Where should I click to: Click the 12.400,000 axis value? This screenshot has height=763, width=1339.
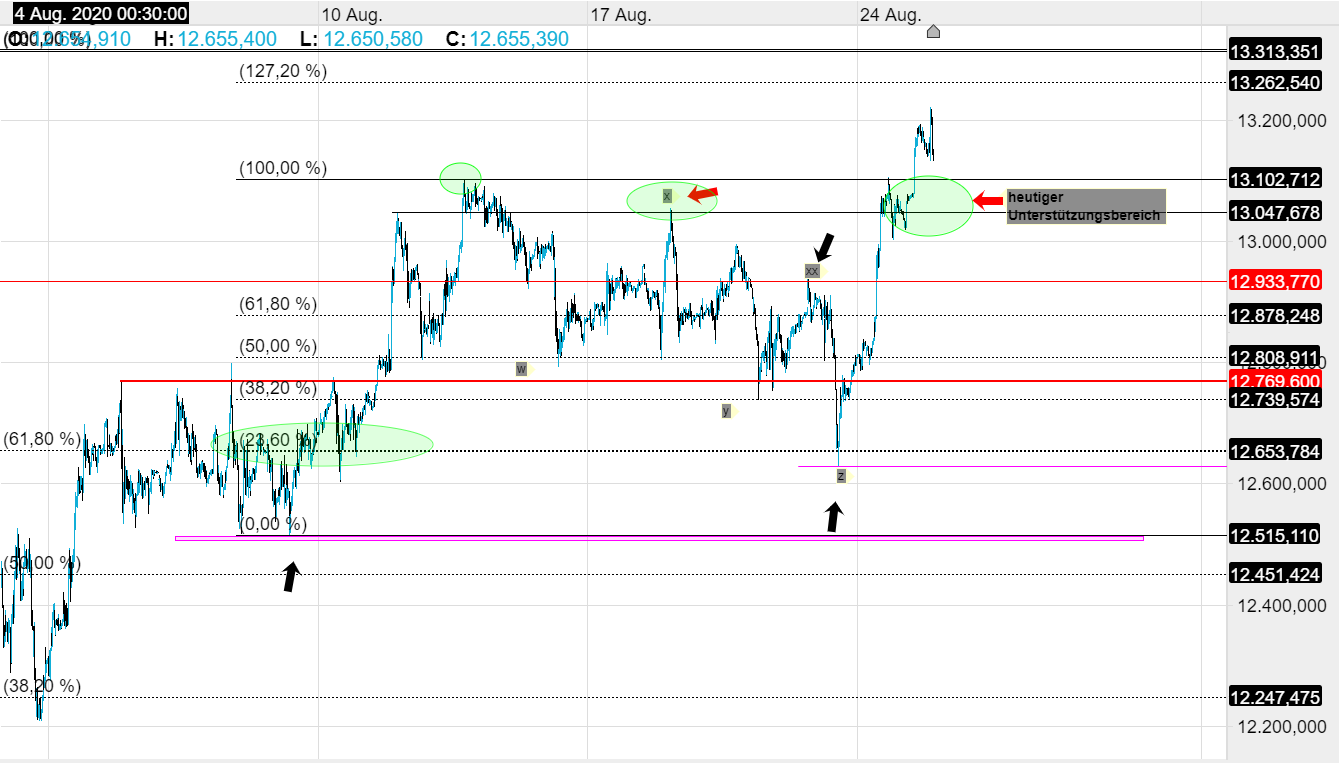(x=1280, y=605)
